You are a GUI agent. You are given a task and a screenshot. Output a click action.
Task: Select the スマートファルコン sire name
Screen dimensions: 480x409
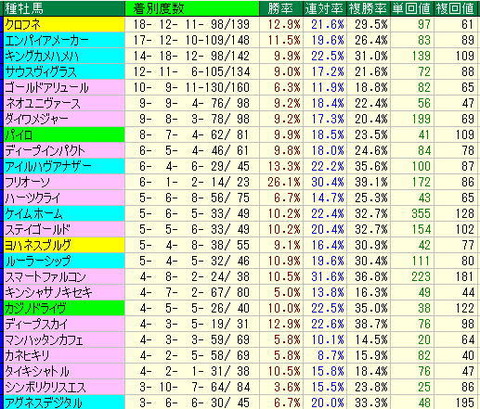[64, 277]
